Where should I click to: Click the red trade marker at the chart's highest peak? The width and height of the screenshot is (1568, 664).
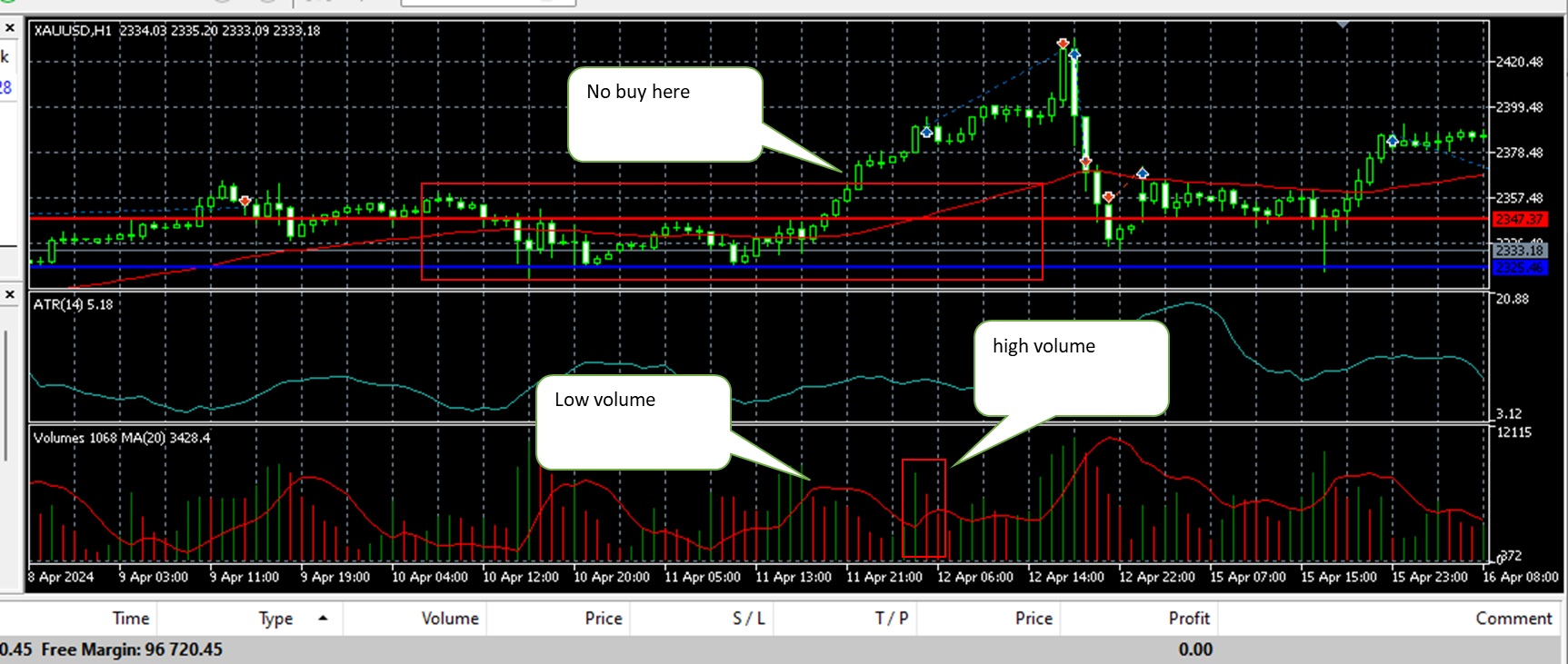point(1063,43)
